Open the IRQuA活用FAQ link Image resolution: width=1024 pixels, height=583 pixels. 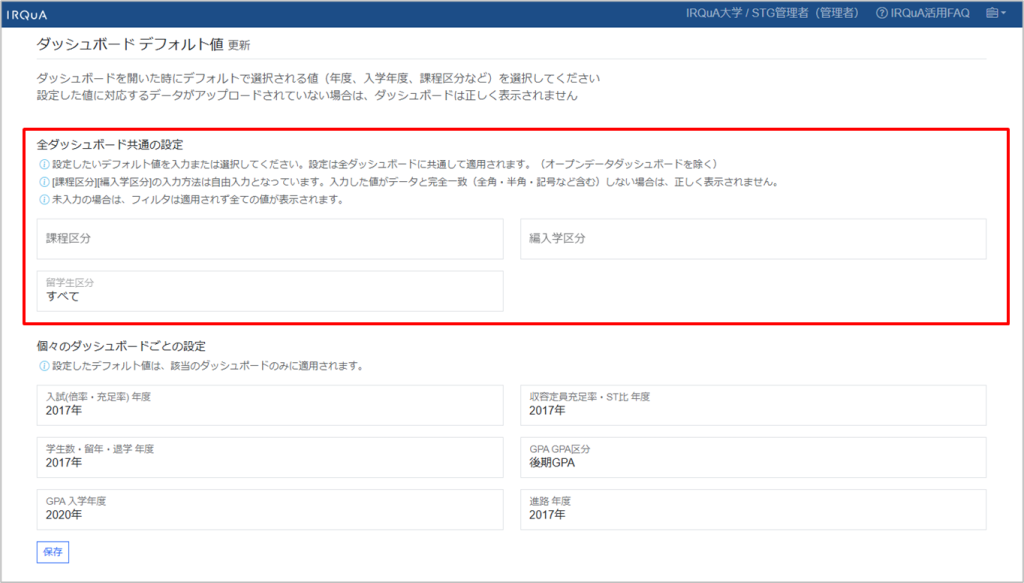[x=932, y=14]
